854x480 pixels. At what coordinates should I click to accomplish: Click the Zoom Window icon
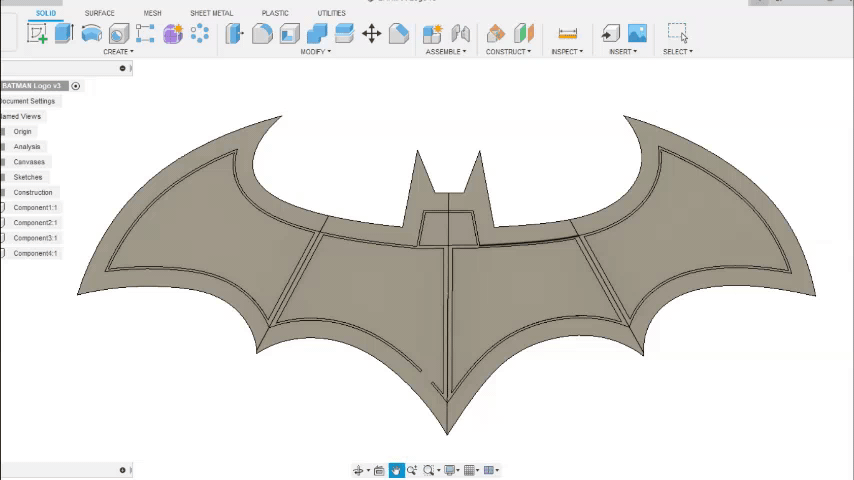[429, 470]
